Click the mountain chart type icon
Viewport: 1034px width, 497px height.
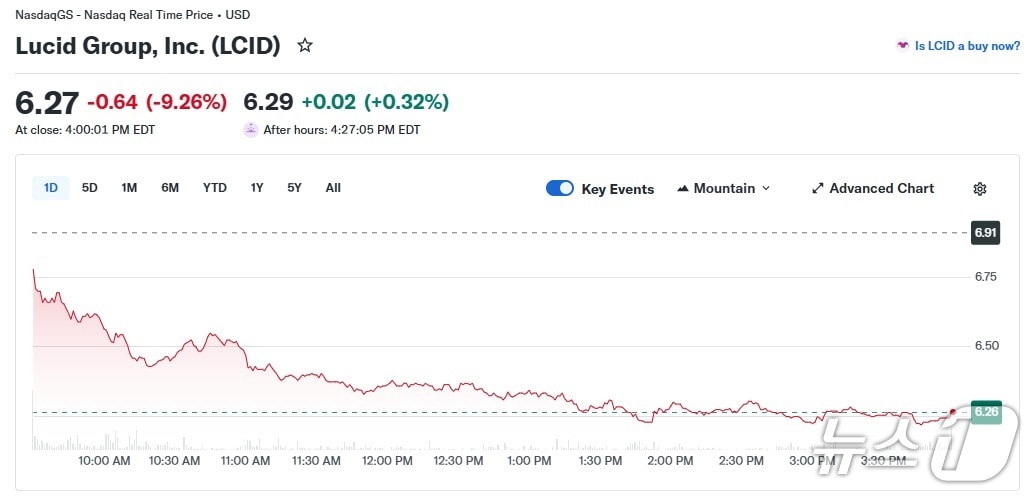point(684,189)
